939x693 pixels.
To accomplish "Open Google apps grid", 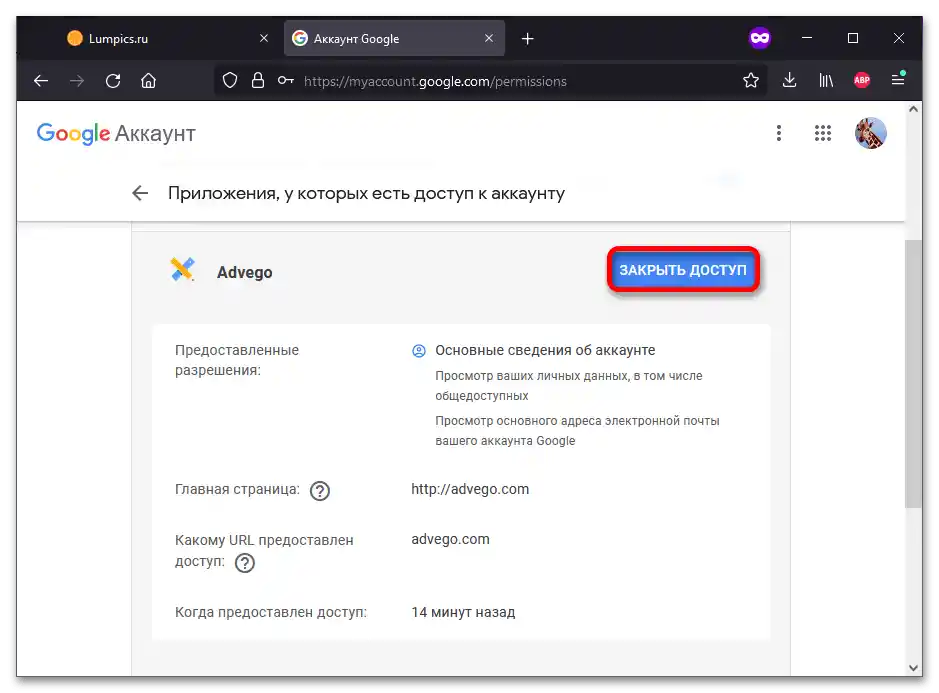I will (823, 133).
